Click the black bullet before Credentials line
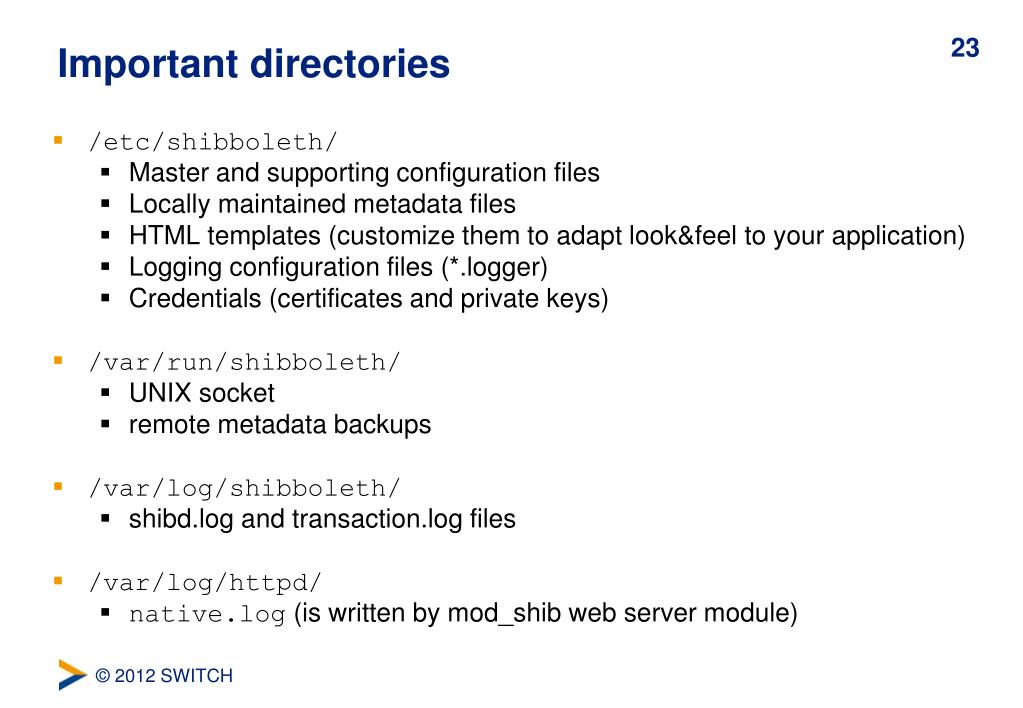 106,298
